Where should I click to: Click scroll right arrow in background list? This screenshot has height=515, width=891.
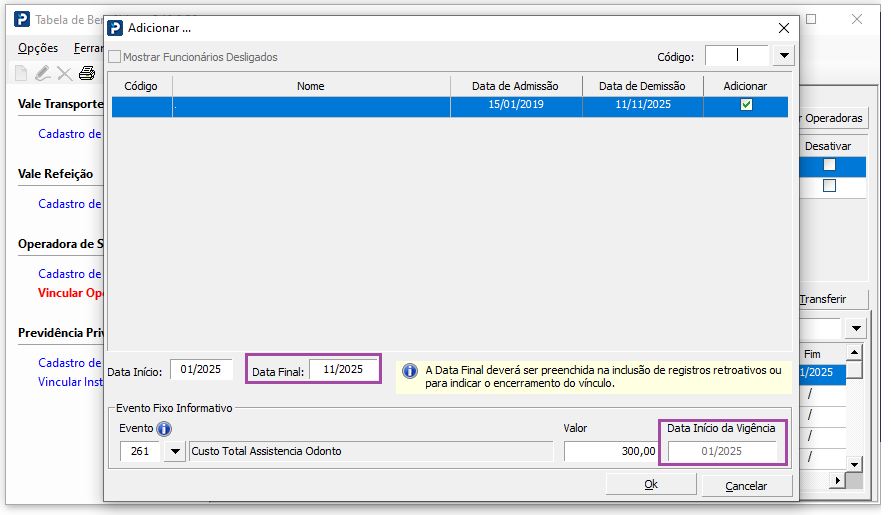coord(837,481)
